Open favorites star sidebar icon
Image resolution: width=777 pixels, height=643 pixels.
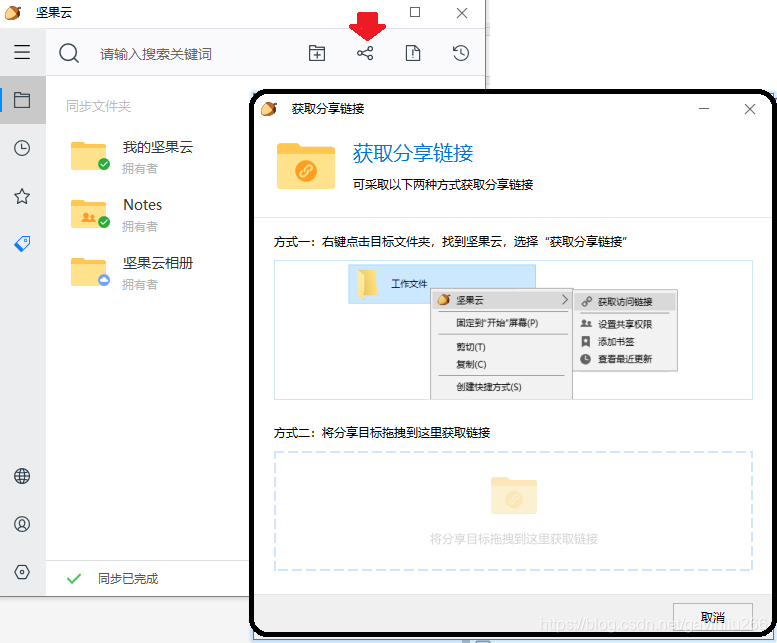pos(22,196)
